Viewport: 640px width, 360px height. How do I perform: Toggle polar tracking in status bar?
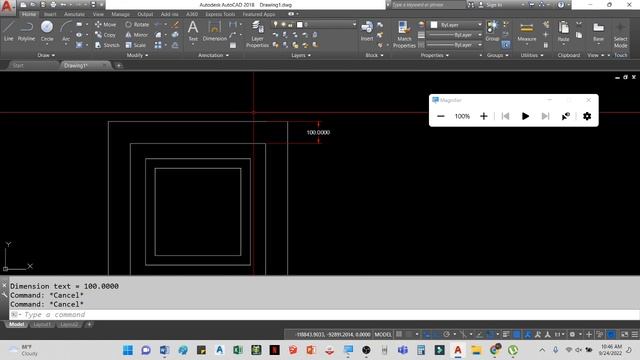tap(447, 334)
